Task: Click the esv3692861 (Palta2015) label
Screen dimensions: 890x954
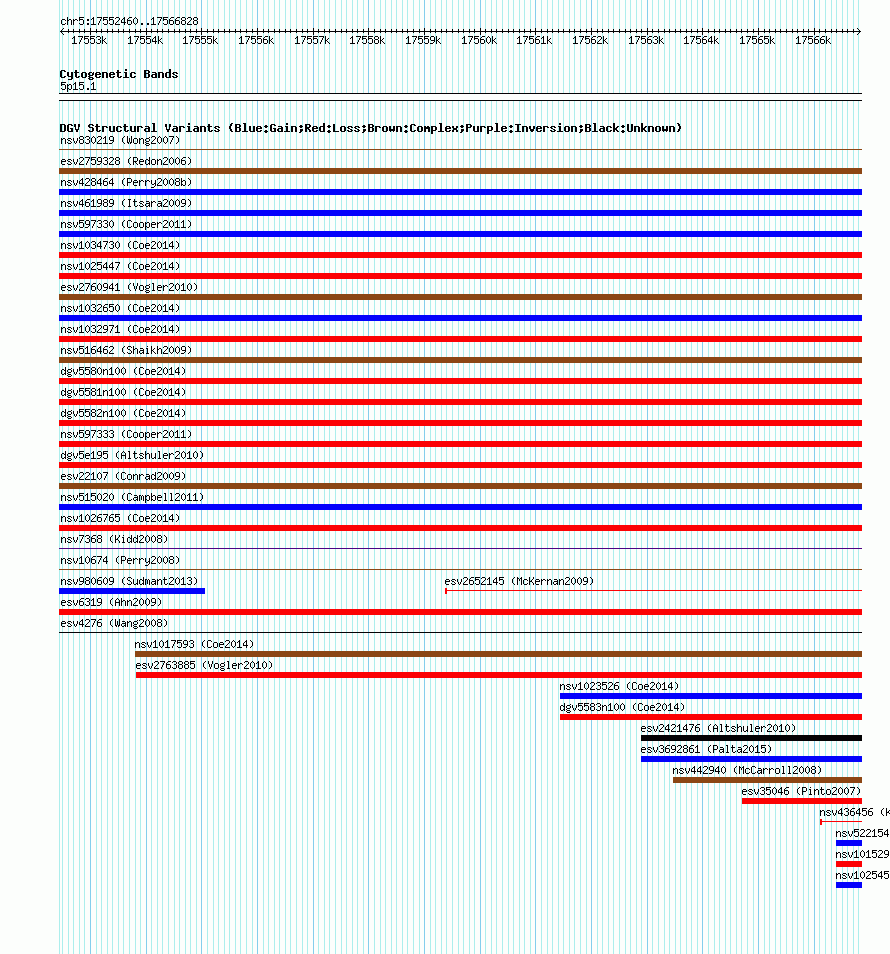Action: click(x=706, y=749)
